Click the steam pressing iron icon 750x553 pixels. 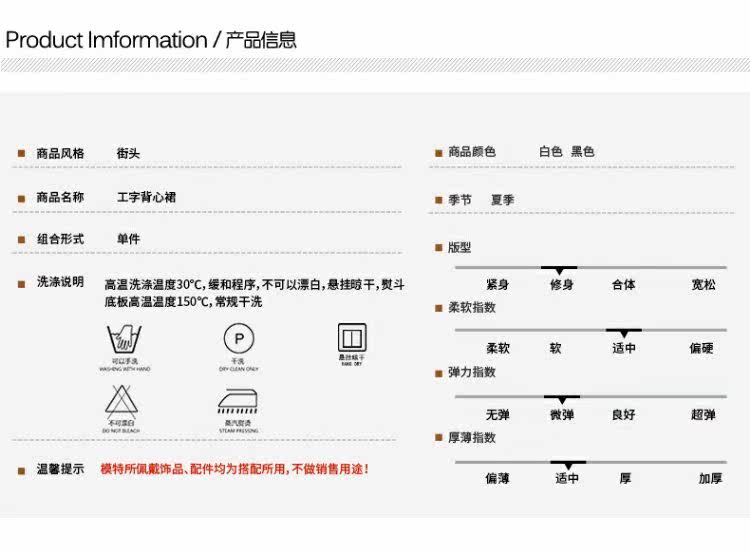click(x=238, y=401)
